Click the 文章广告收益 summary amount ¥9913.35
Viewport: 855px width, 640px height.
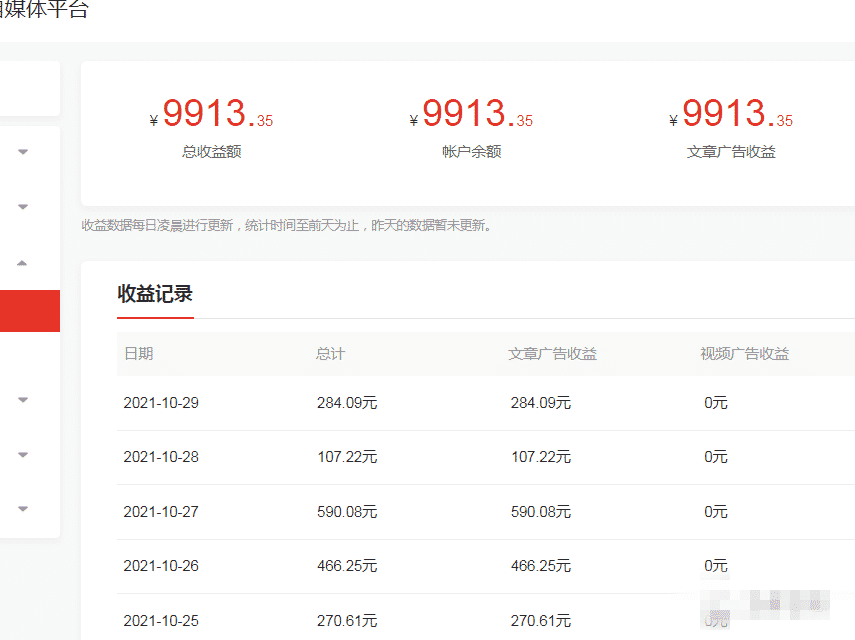731,113
